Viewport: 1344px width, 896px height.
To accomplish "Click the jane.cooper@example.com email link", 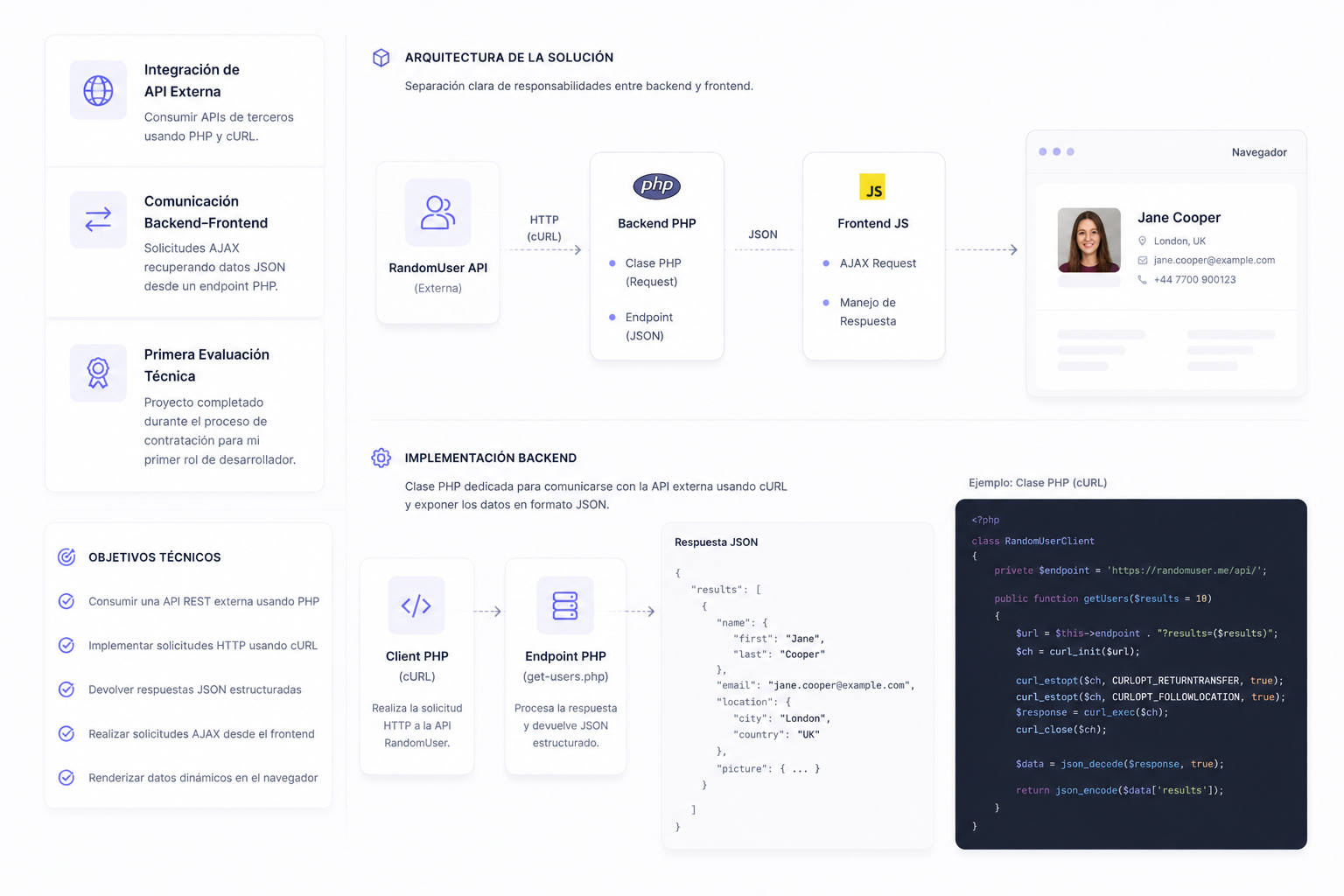I will pos(1214,260).
